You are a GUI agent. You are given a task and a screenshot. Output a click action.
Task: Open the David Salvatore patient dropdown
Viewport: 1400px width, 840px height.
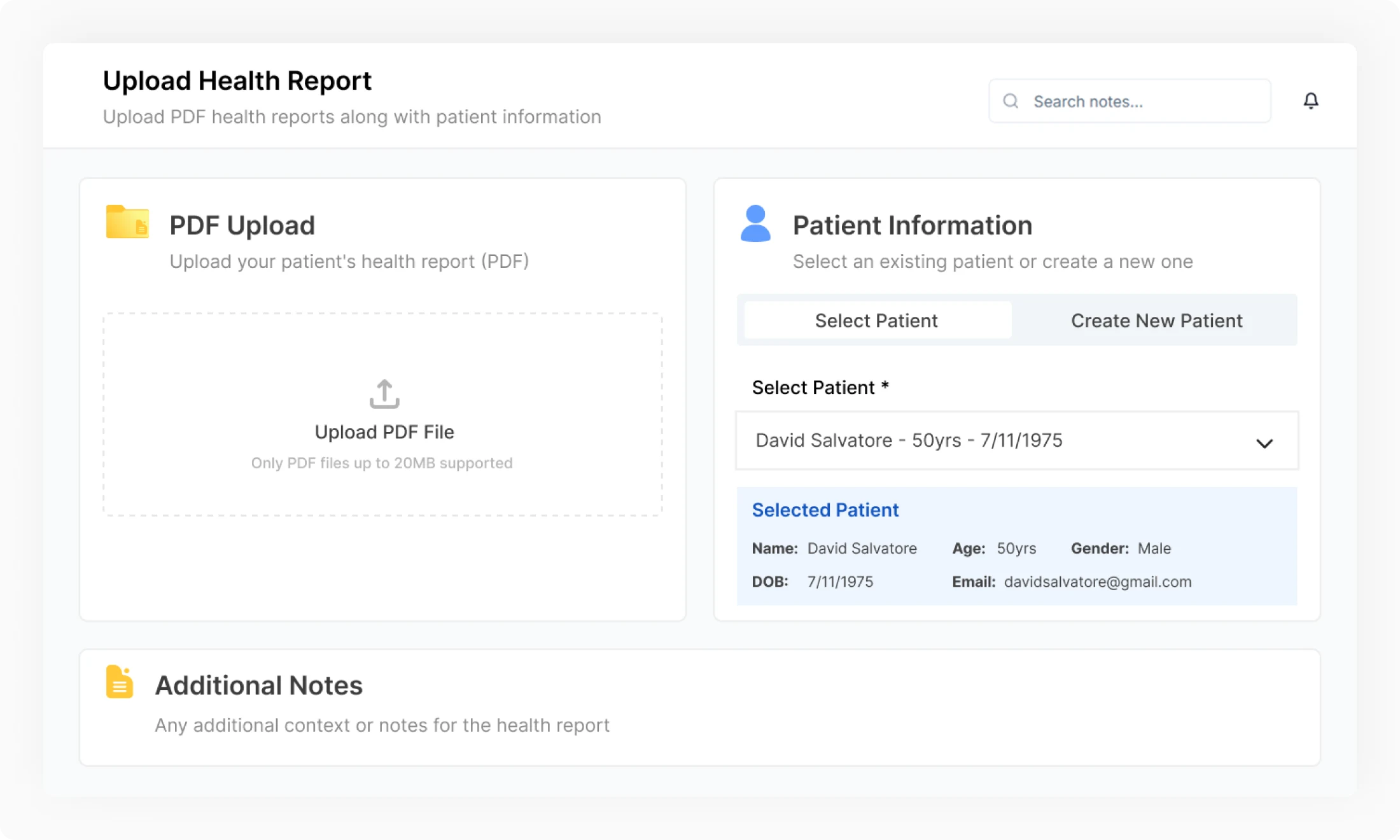[x=1017, y=440]
